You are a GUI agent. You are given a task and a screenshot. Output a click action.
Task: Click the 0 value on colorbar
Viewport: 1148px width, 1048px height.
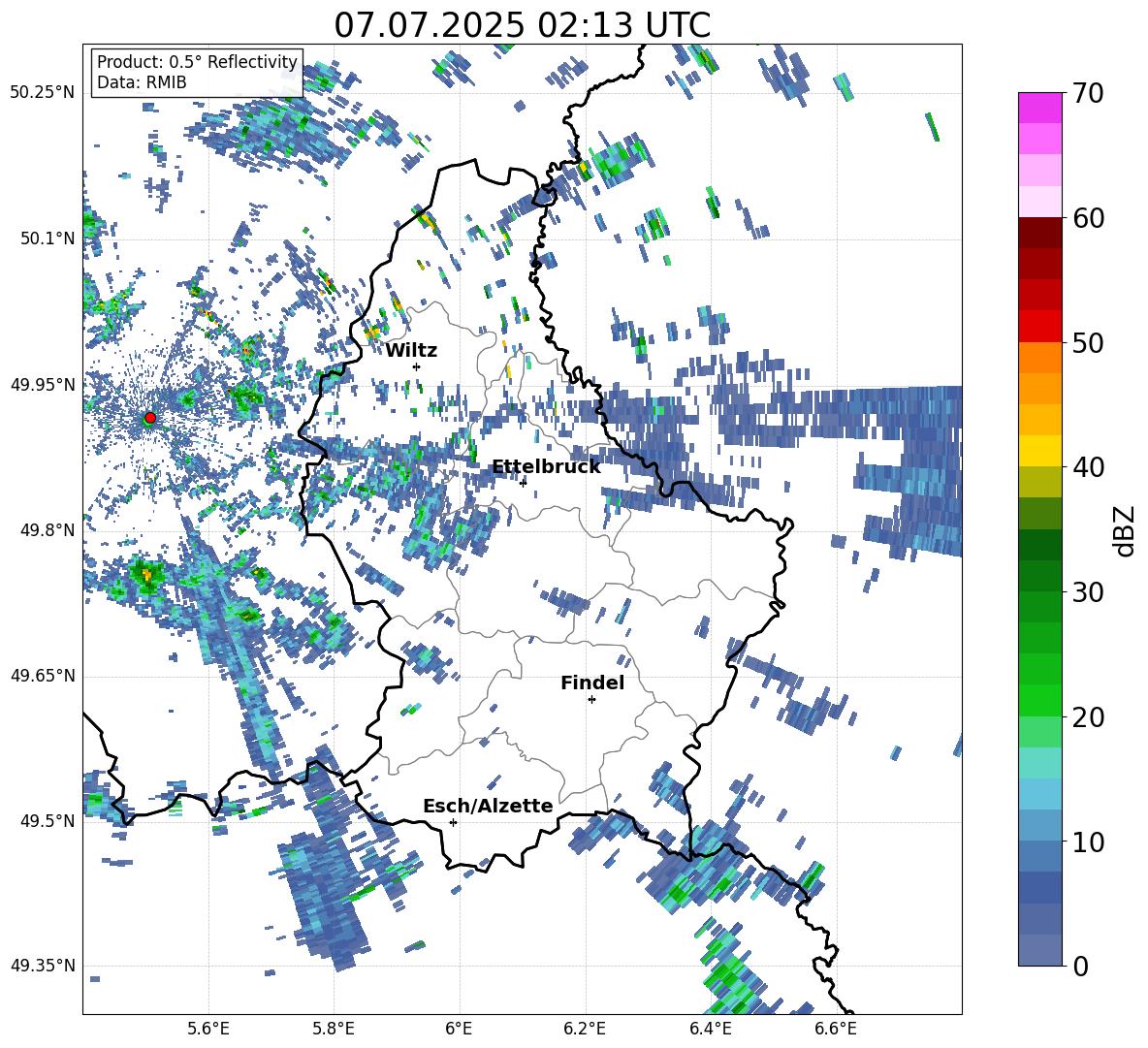click(1080, 966)
